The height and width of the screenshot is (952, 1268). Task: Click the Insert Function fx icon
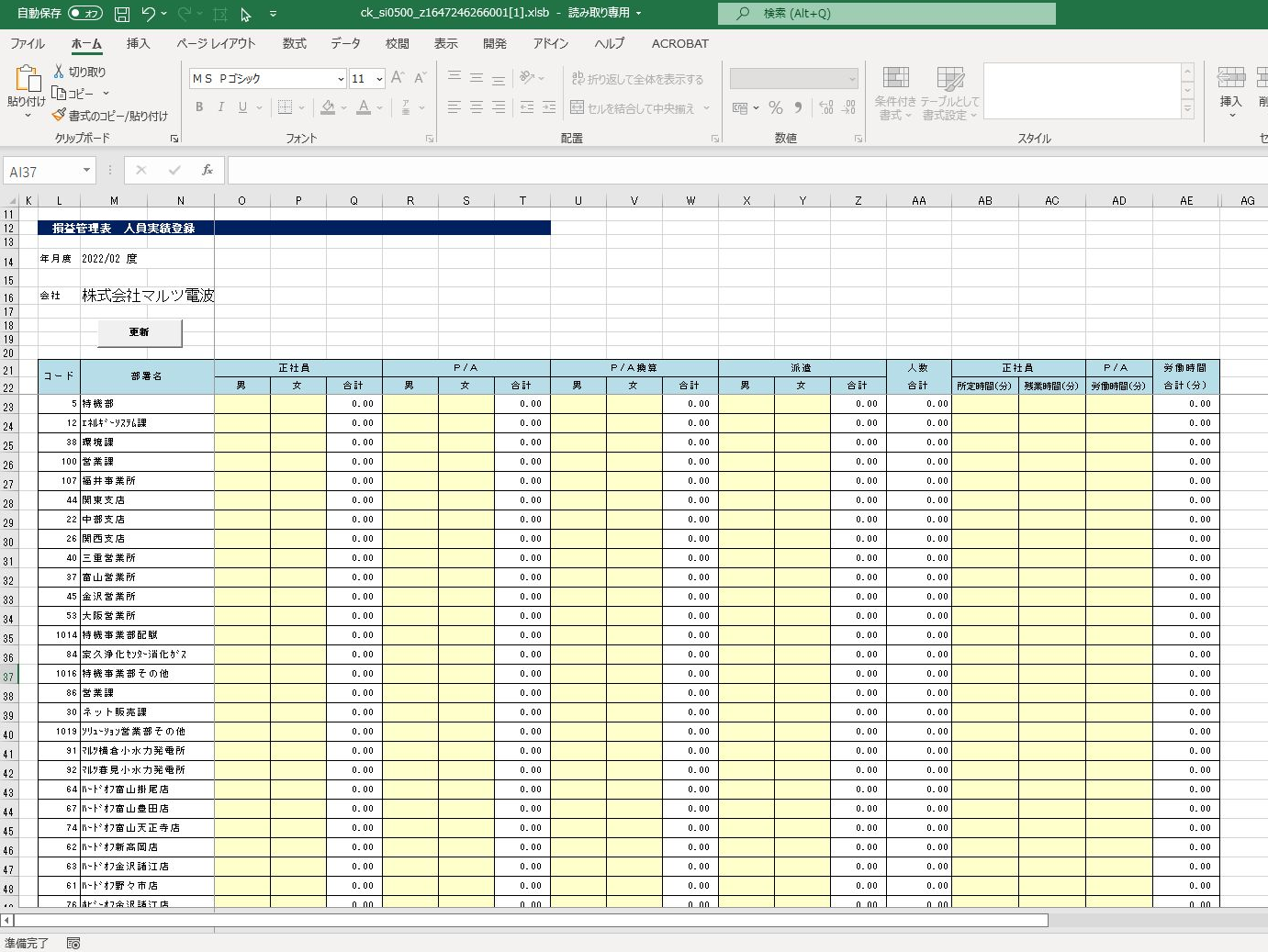click(208, 170)
